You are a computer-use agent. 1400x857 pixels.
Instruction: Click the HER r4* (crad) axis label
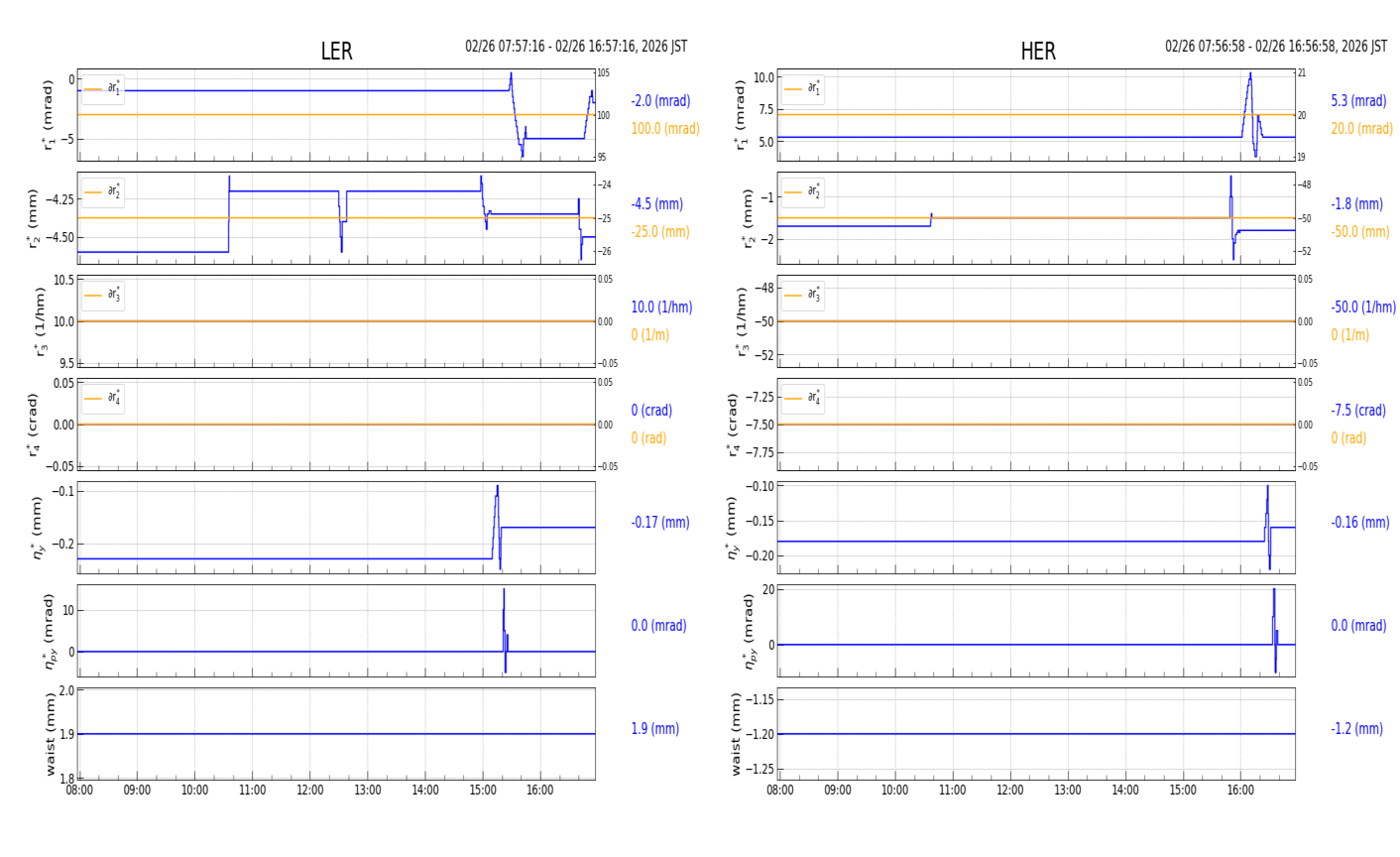point(733,425)
